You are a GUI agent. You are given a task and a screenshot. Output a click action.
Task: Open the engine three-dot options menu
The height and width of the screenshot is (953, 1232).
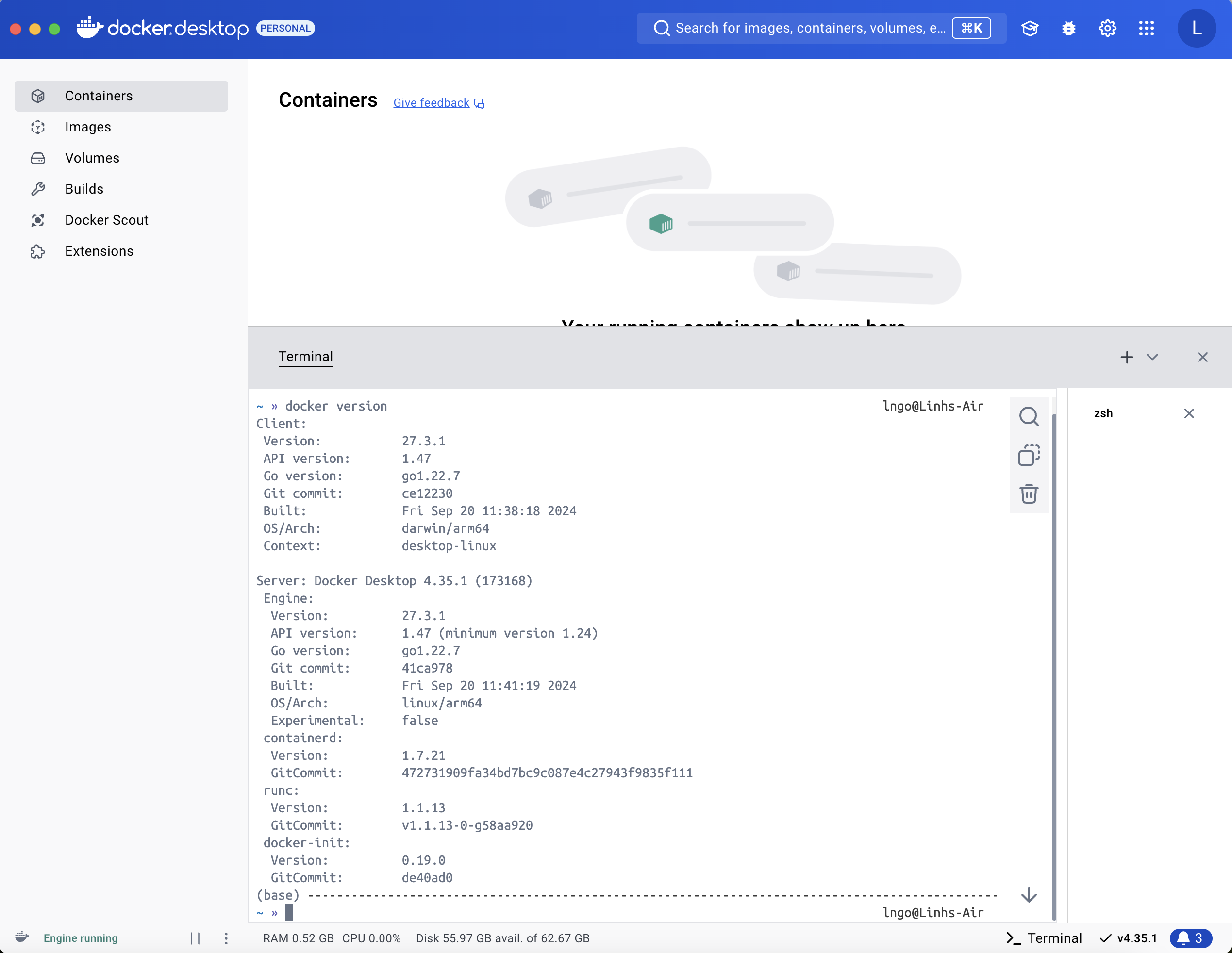tap(226, 938)
